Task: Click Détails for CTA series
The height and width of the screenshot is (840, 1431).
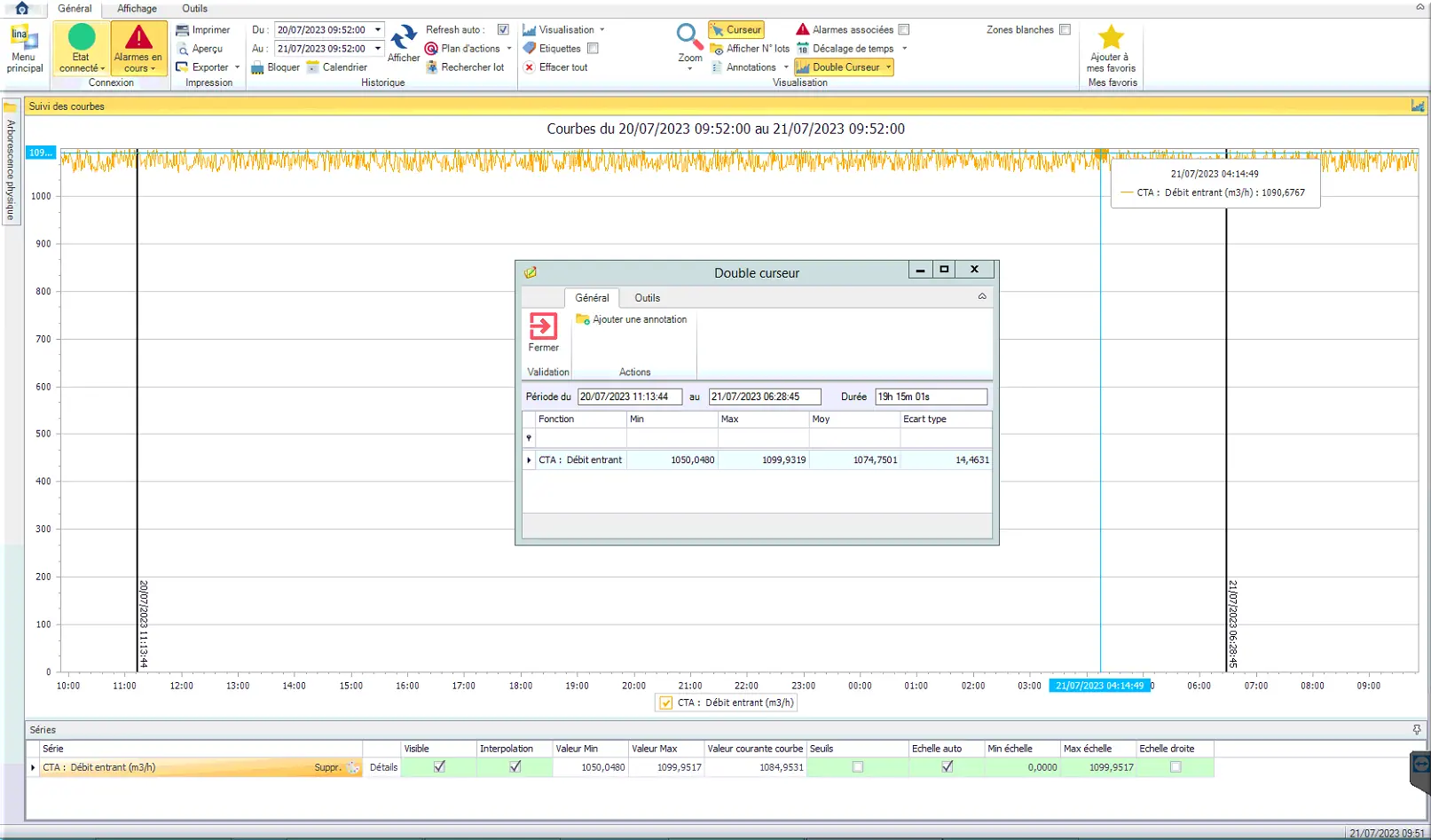Action: [x=383, y=768]
